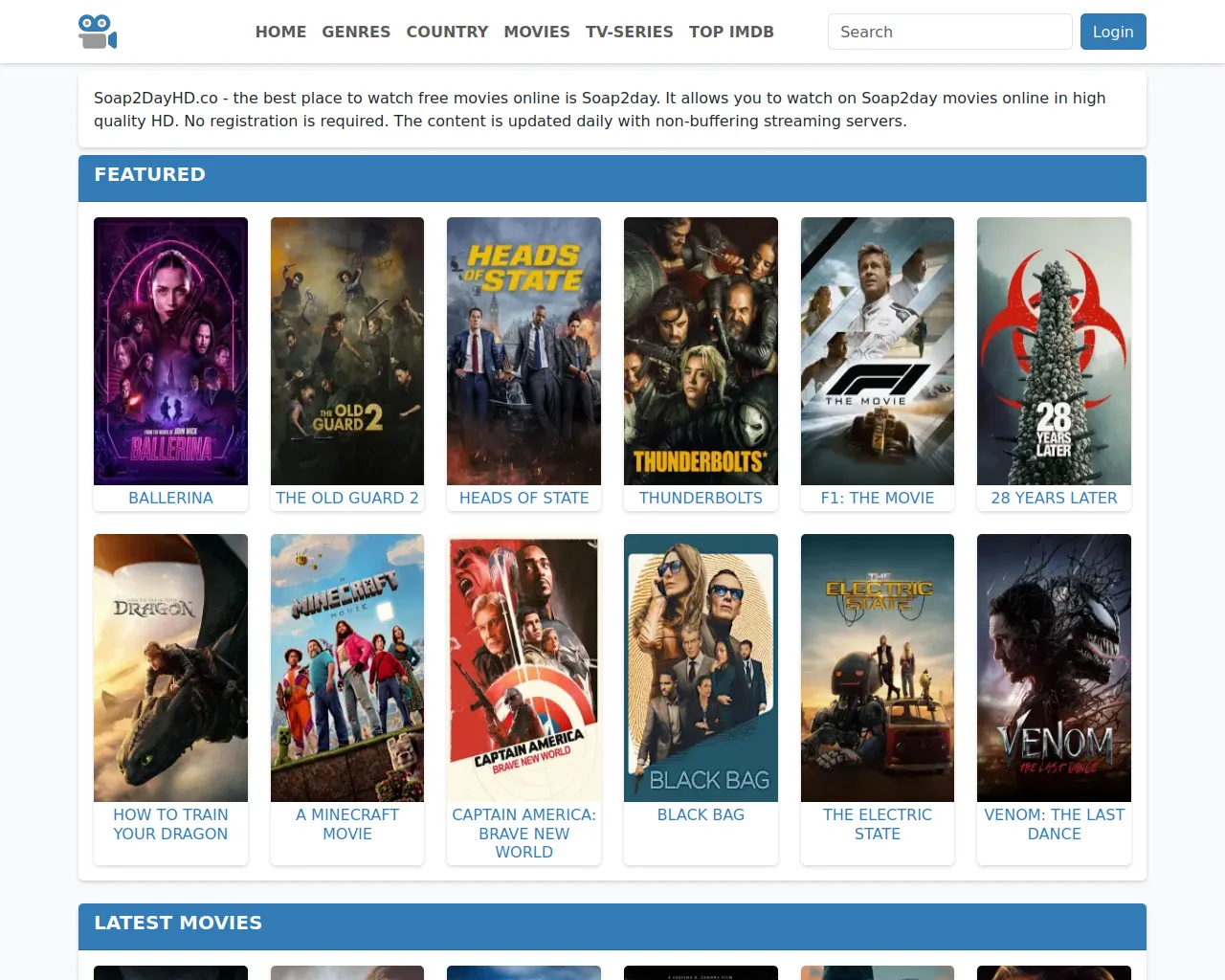
Task: Open Venom: The Last Dance poster
Action: (1054, 668)
